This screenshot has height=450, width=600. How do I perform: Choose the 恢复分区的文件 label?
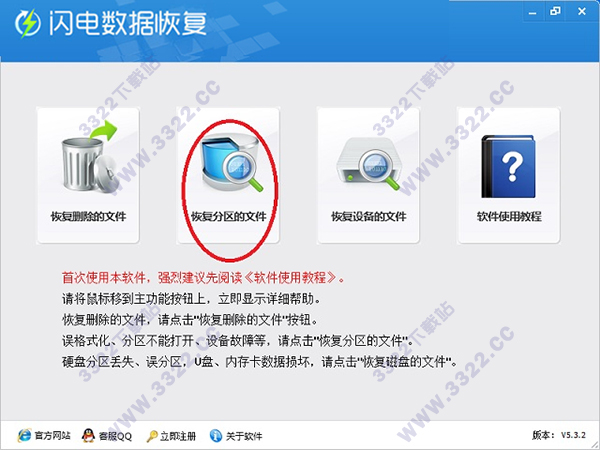coord(228,217)
